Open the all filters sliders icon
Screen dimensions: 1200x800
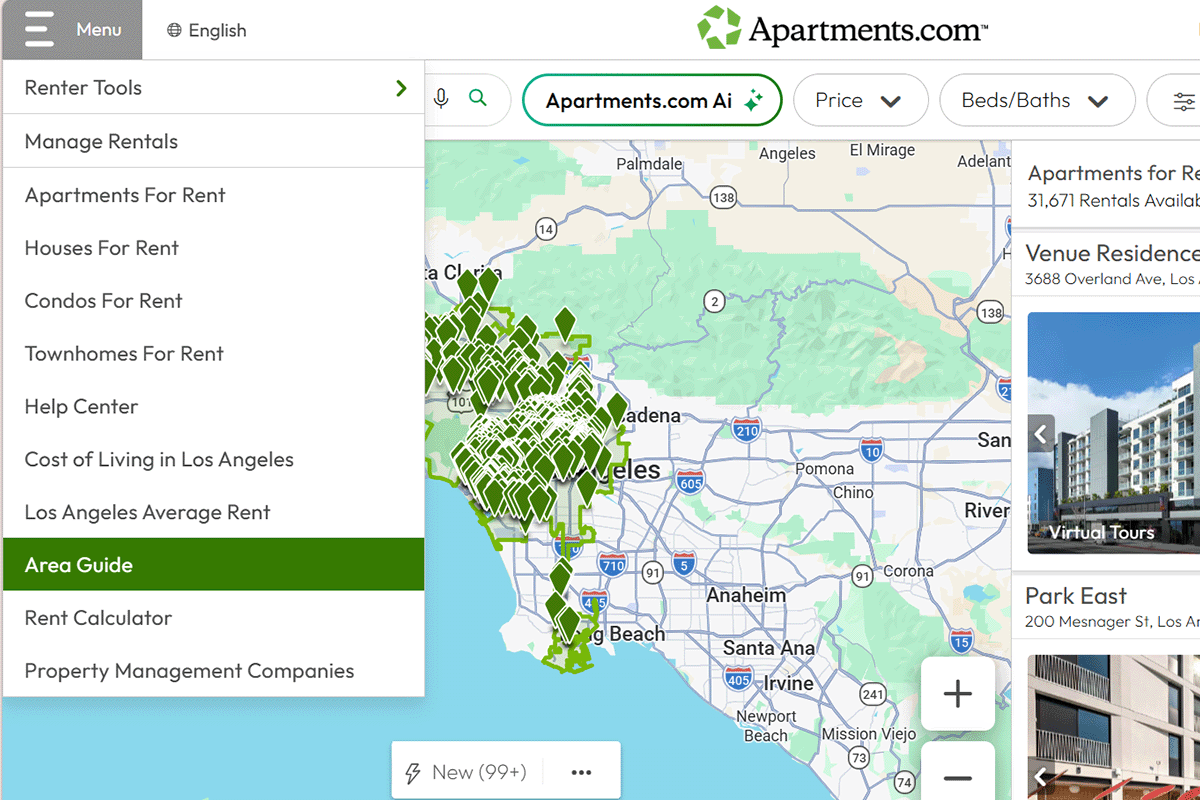coord(1183,101)
